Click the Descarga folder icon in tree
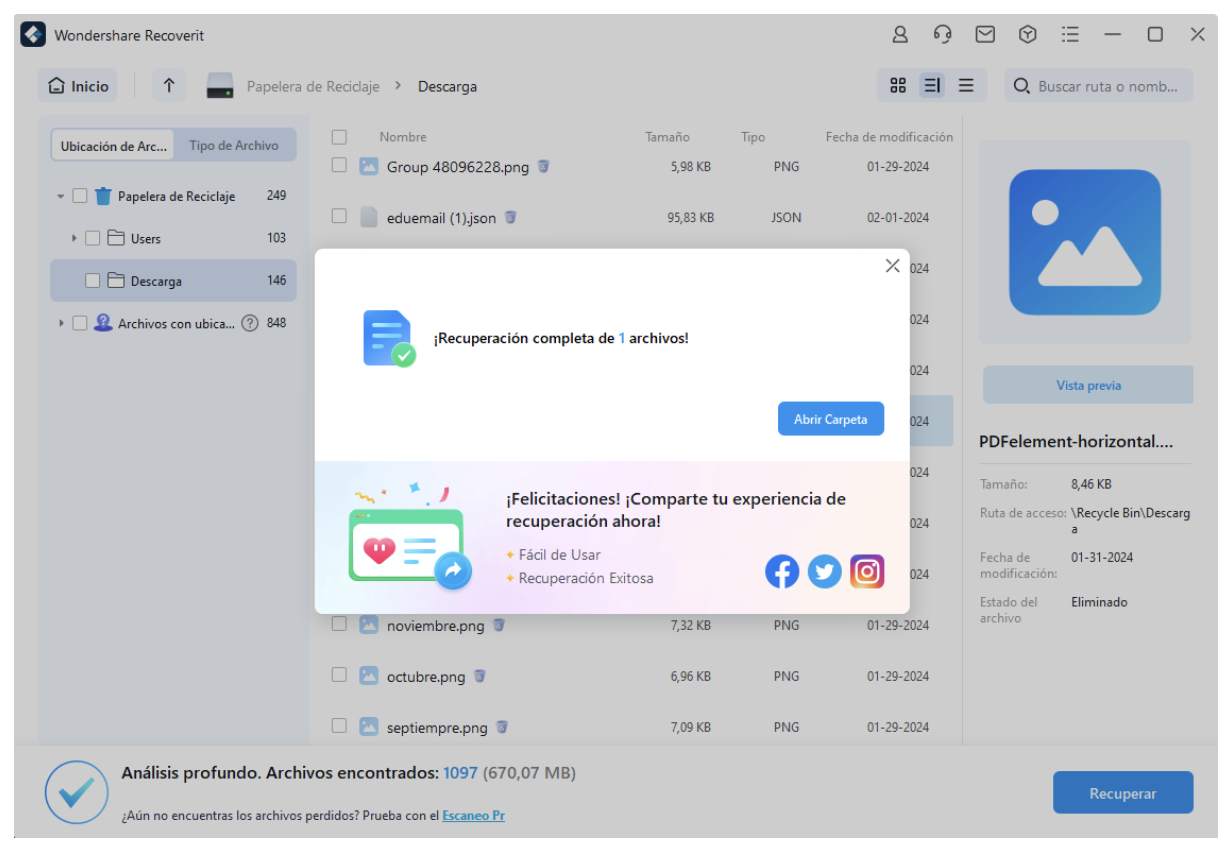Image resolution: width=1230 pixels, height=848 pixels. click(x=116, y=281)
